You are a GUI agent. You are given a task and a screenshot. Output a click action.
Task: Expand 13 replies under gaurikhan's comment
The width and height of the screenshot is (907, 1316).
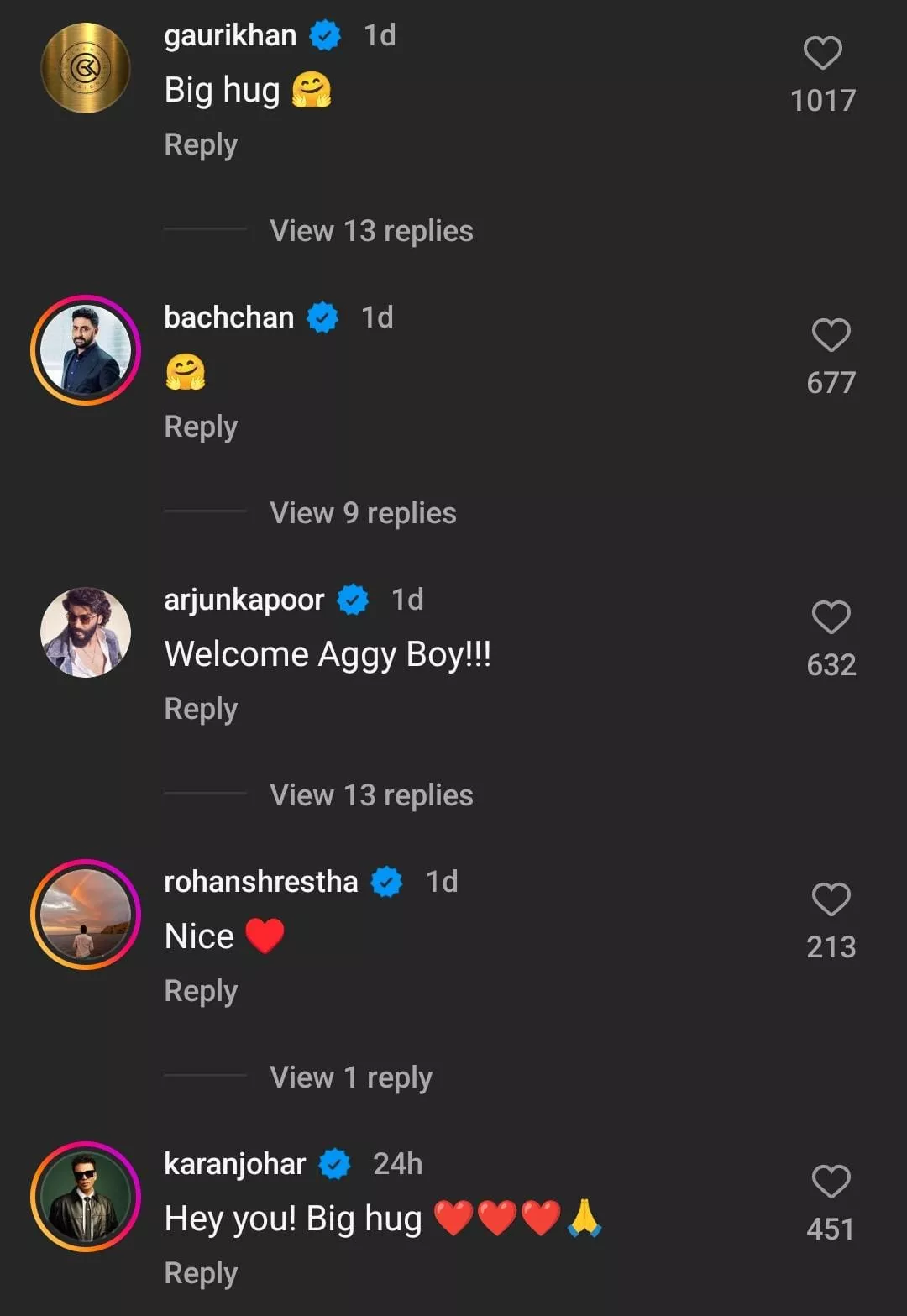pos(371,231)
